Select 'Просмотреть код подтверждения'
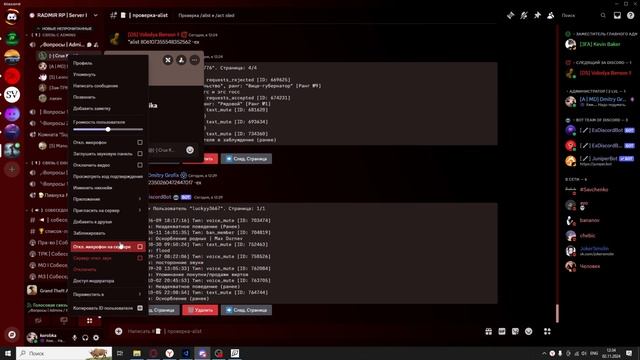 (x=107, y=176)
